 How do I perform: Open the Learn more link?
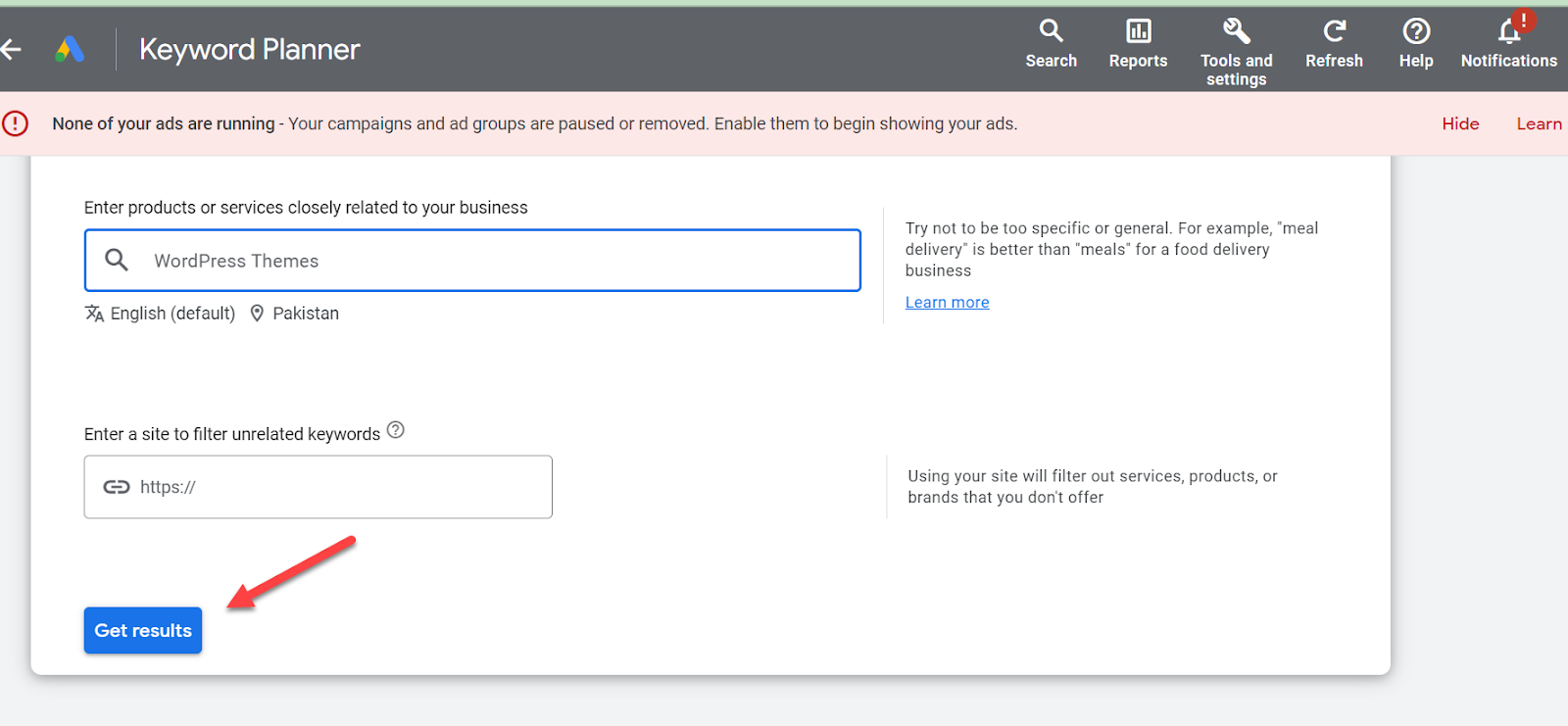coord(947,302)
